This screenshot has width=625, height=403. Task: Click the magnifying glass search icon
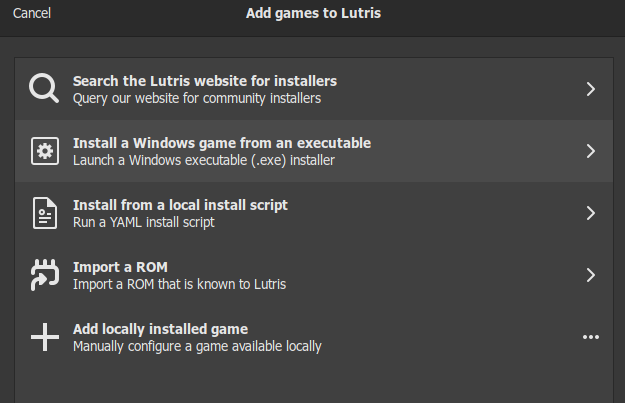click(x=44, y=88)
